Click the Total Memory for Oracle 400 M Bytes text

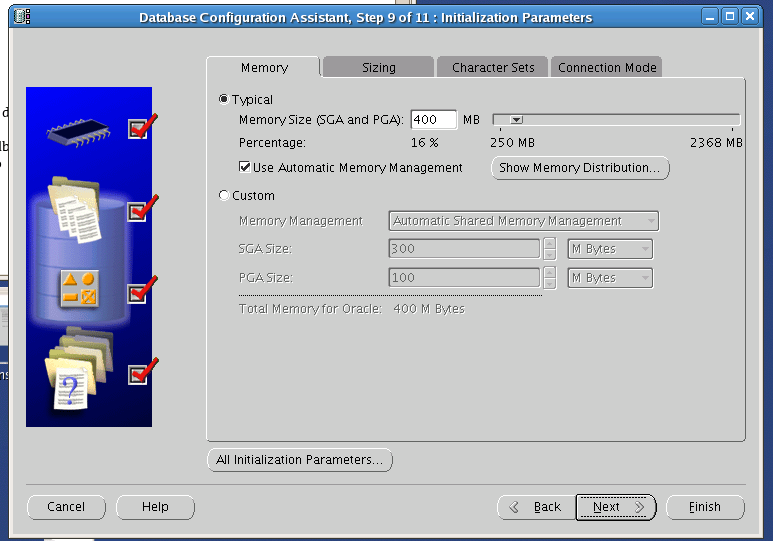(351, 309)
